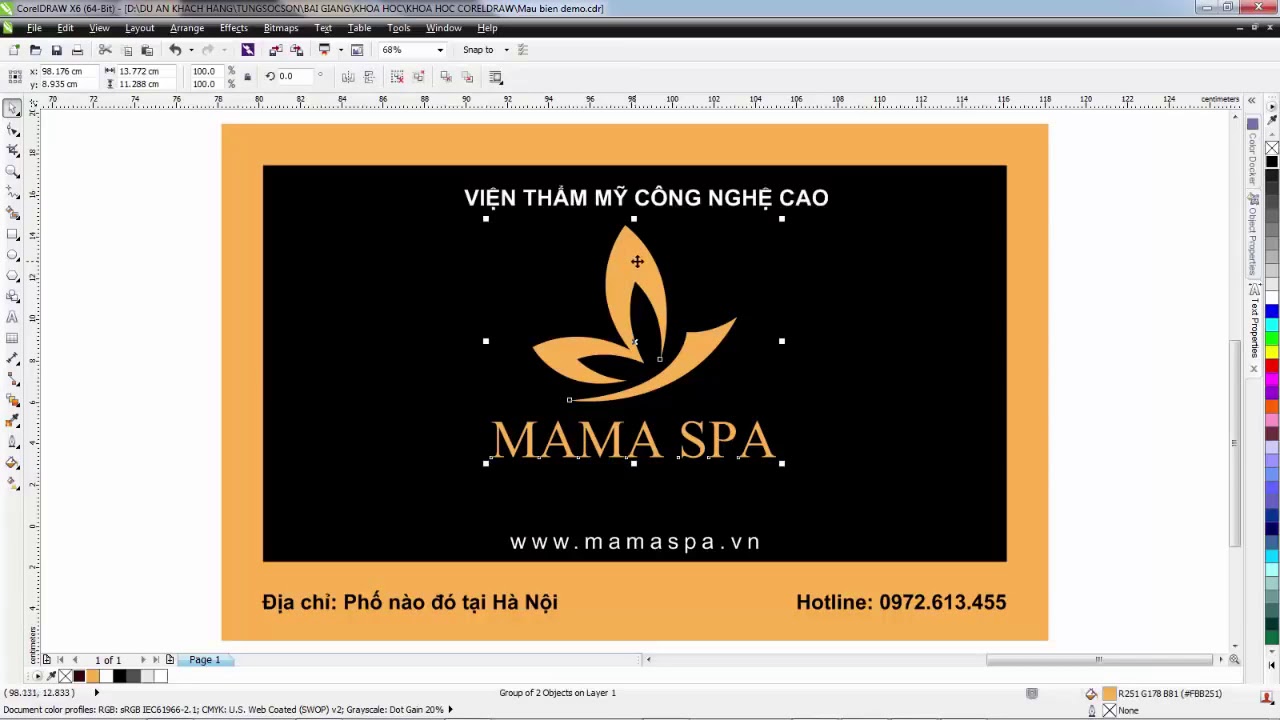Open the Bitmaps menu

pyautogui.click(x=281, y=27)
